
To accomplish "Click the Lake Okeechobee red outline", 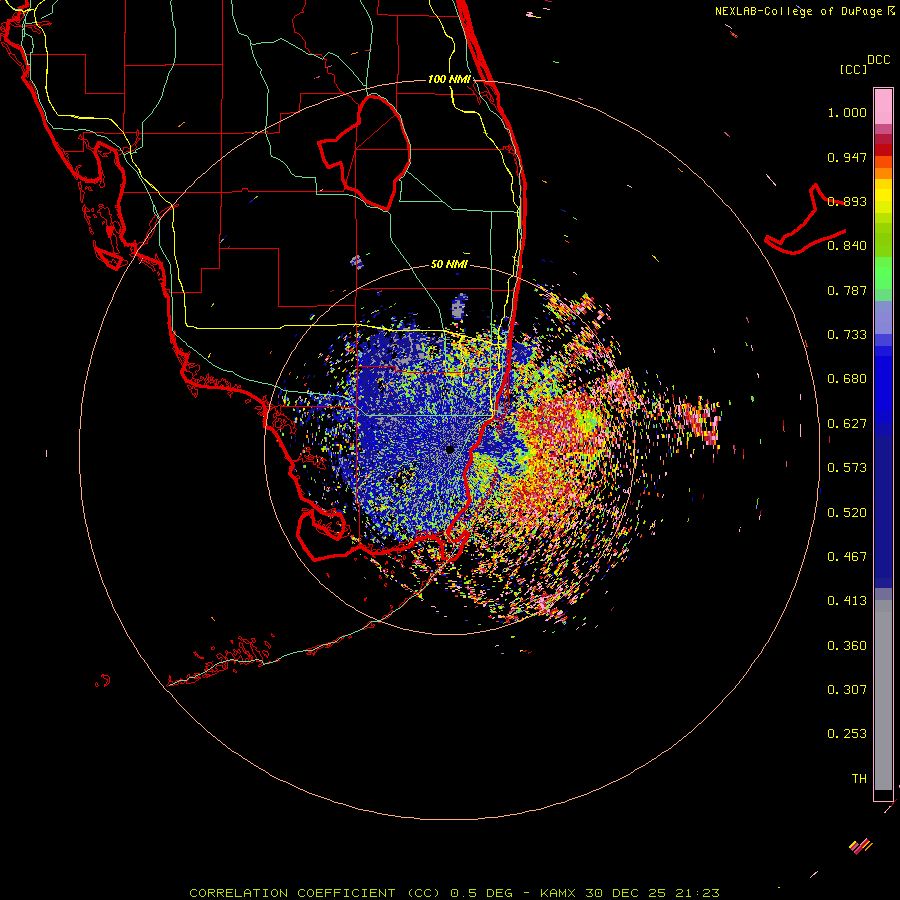I will coord(364,152).
